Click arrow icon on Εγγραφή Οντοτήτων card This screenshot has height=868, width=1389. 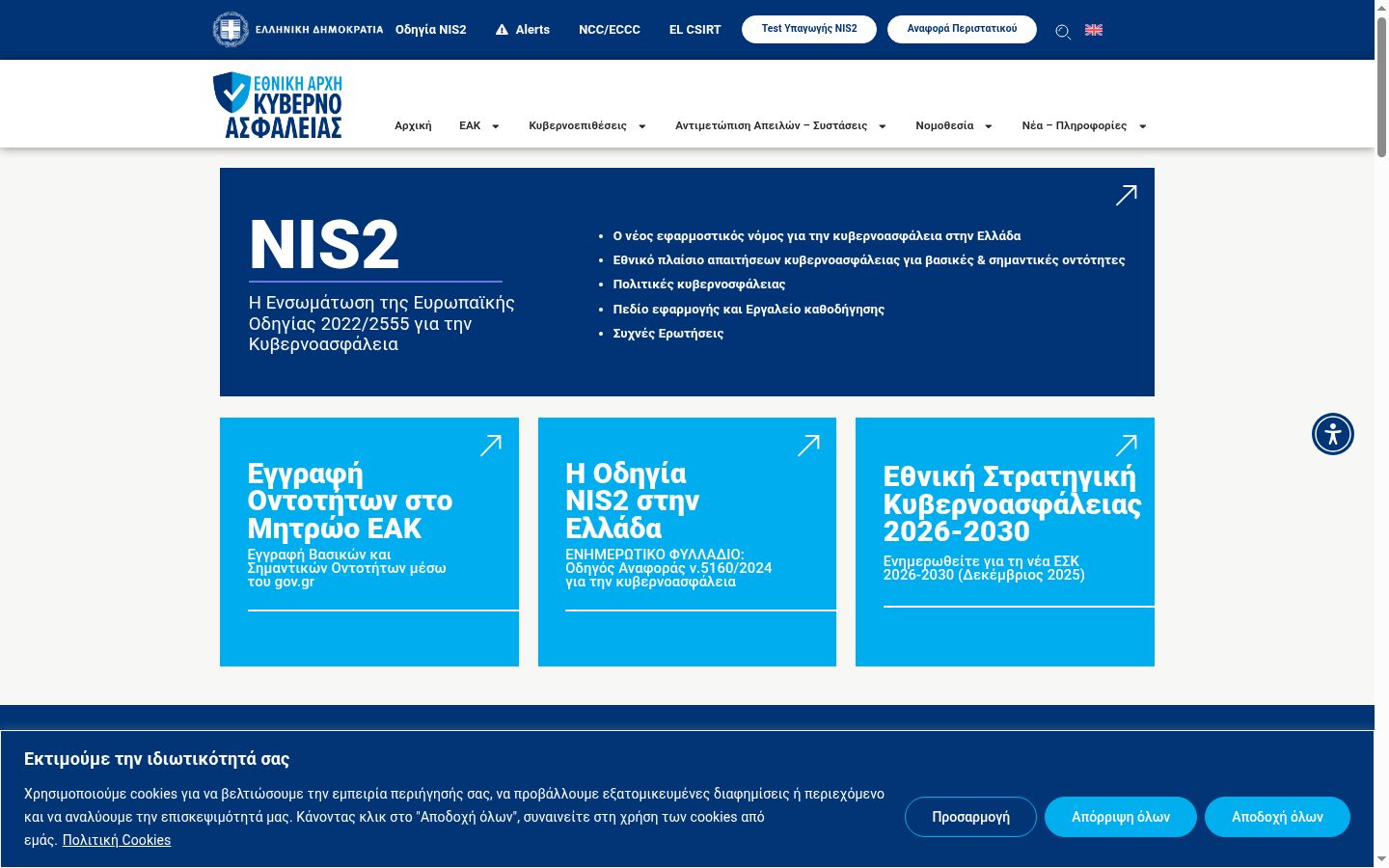(491, 445)
